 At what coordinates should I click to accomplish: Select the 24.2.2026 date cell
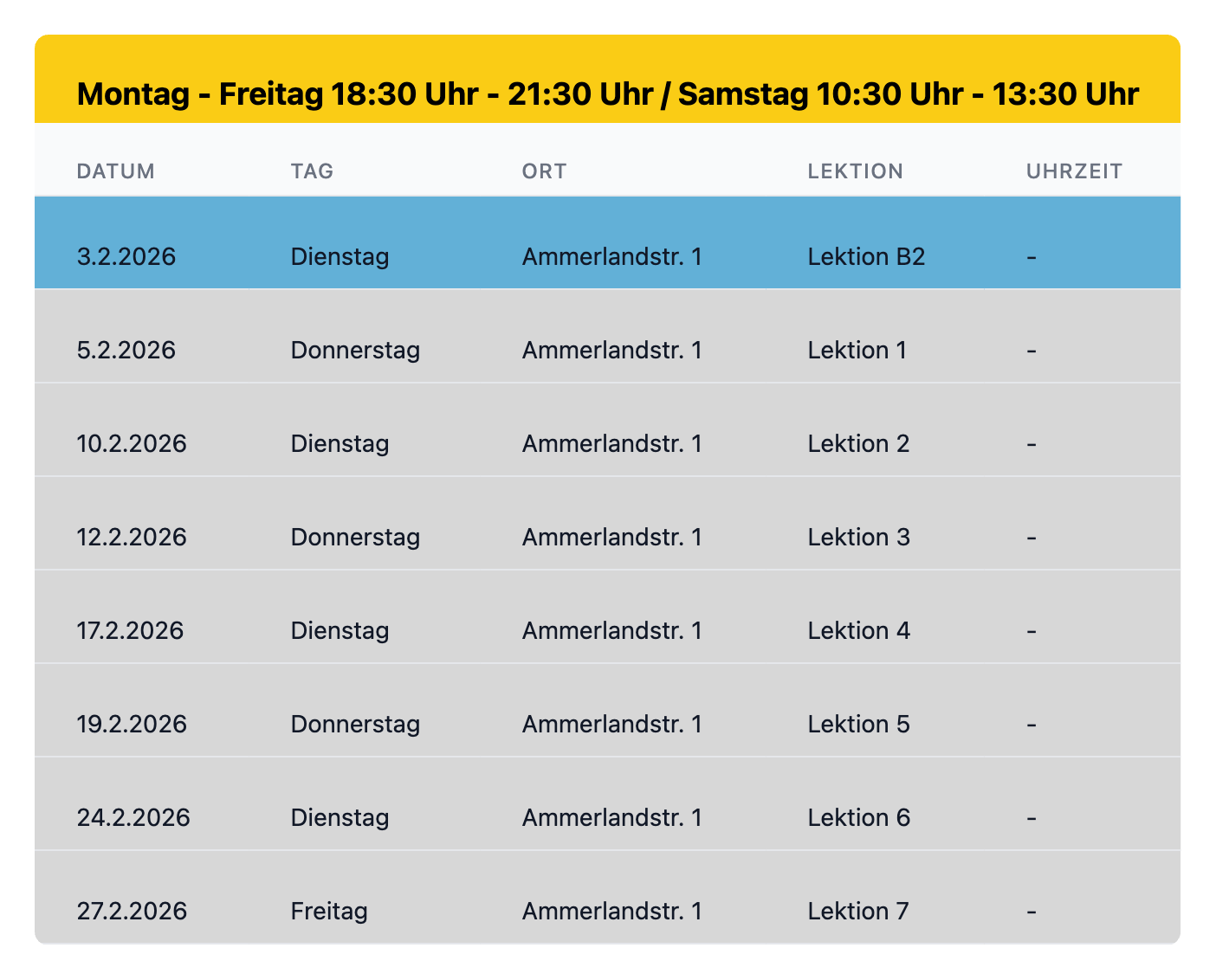coord(133,818)
